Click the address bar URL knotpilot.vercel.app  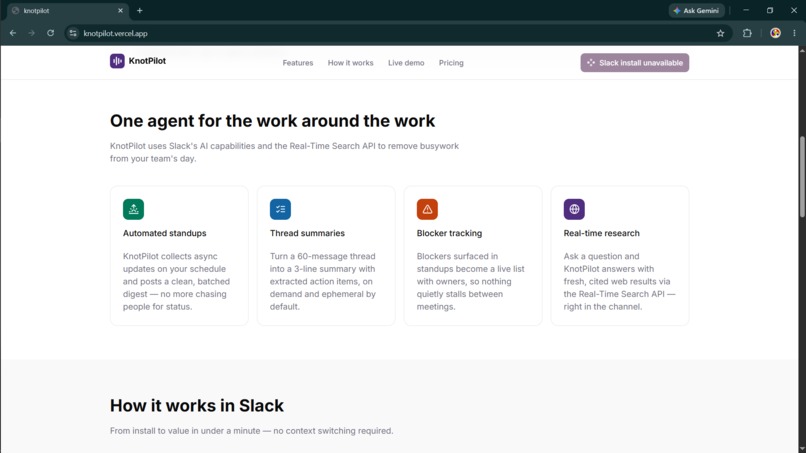click(x=115, y=33)
